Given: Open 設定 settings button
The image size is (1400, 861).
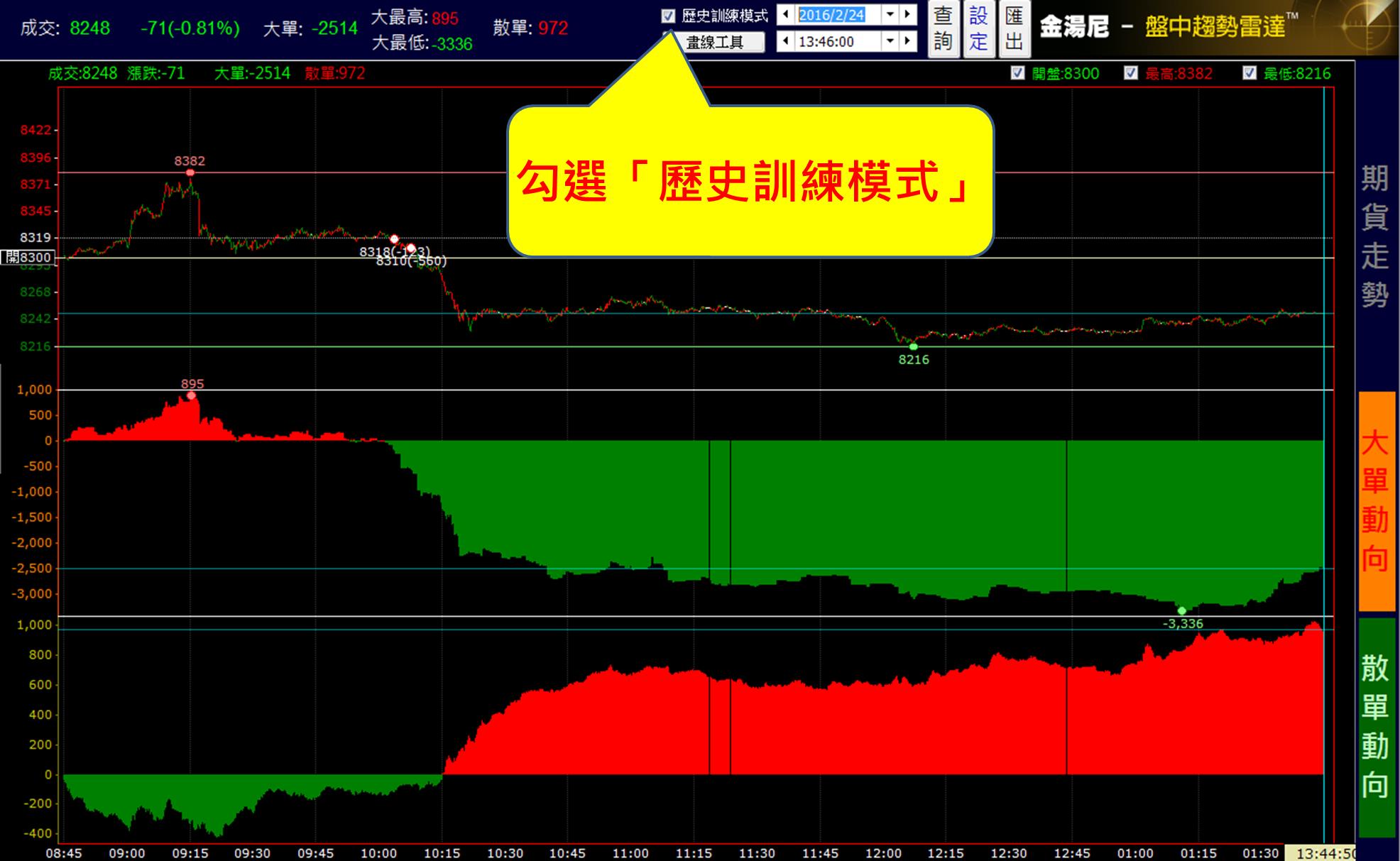Looking at the screenshot, I should pyautogui.click(x=978, y=28).
